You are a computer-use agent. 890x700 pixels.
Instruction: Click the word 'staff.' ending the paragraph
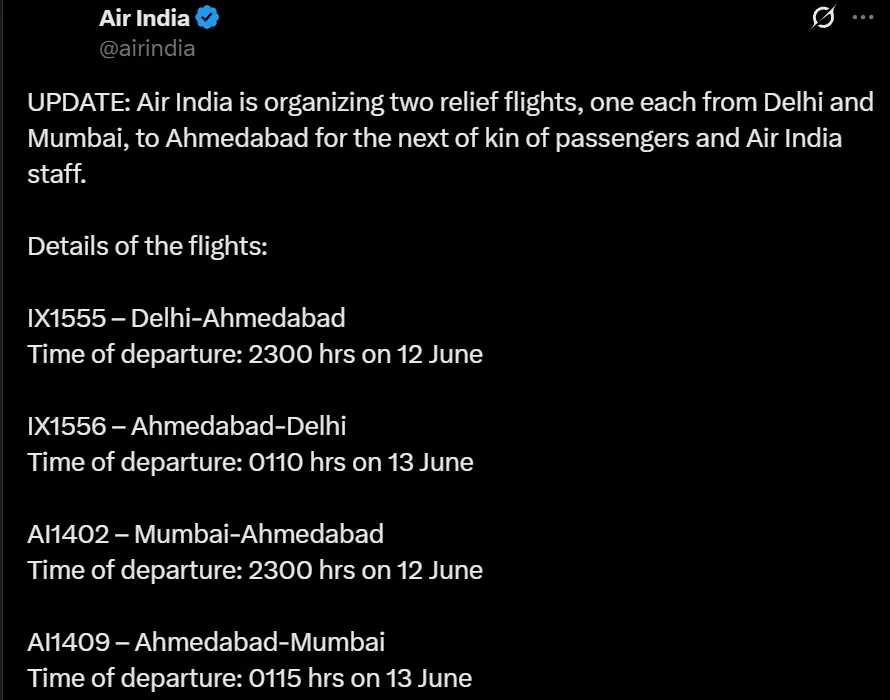pyautogui.click(x=57, y=174)
